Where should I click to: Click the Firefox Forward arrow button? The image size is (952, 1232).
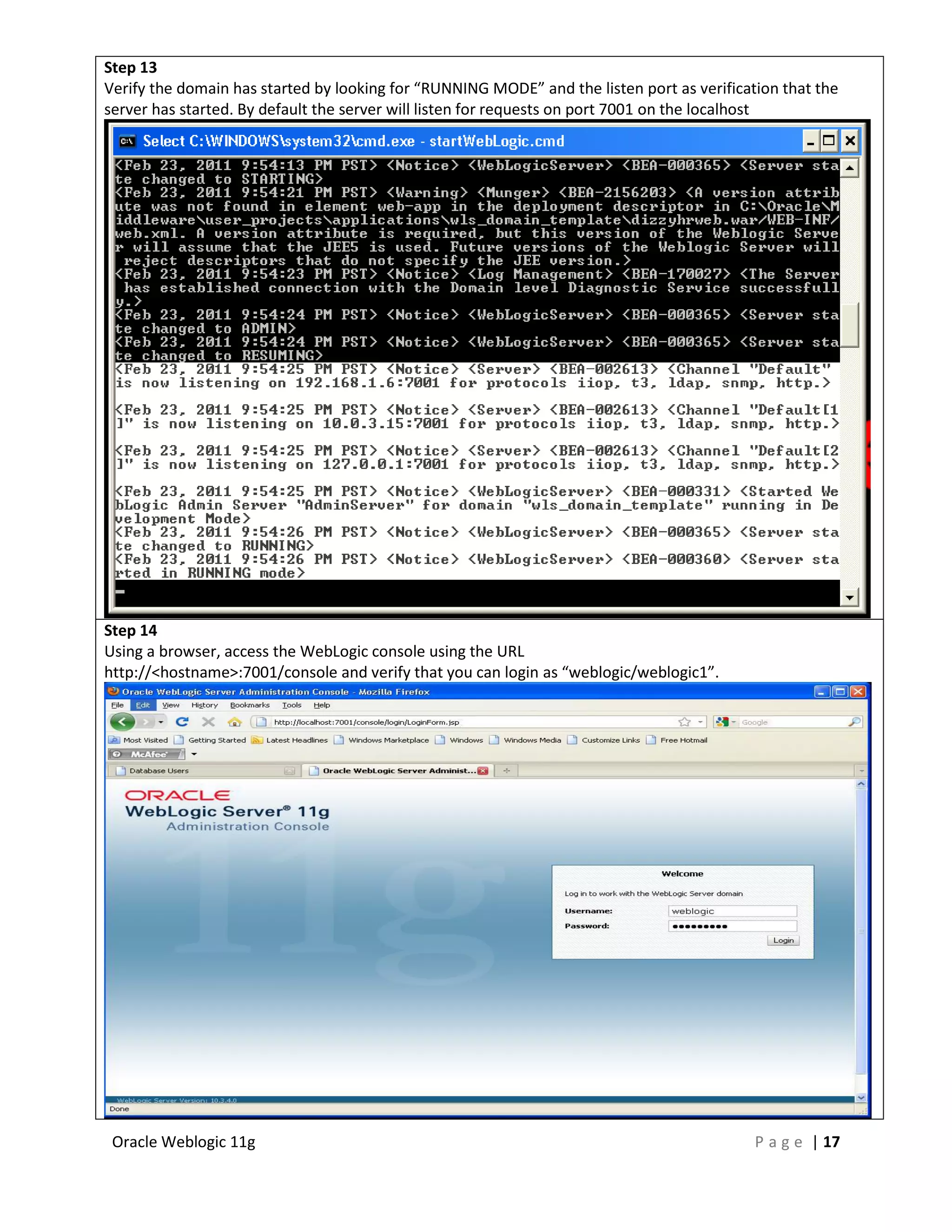(x=145, y=722)
